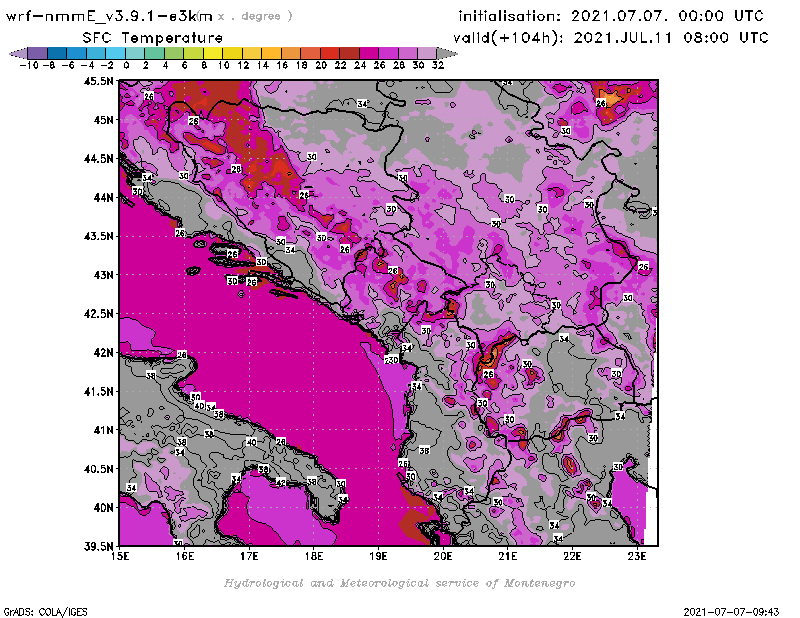Click the 'initialisation: 2021.07.07. 00:00 UTC' text

(611, 16)
